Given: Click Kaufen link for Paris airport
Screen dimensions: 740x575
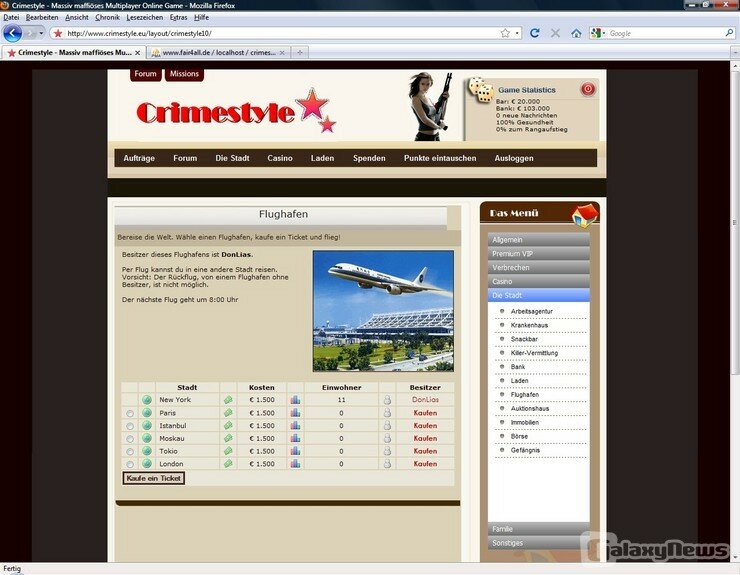Looking at the screenshot, I should pyautogui.click(x=425, y=413).
